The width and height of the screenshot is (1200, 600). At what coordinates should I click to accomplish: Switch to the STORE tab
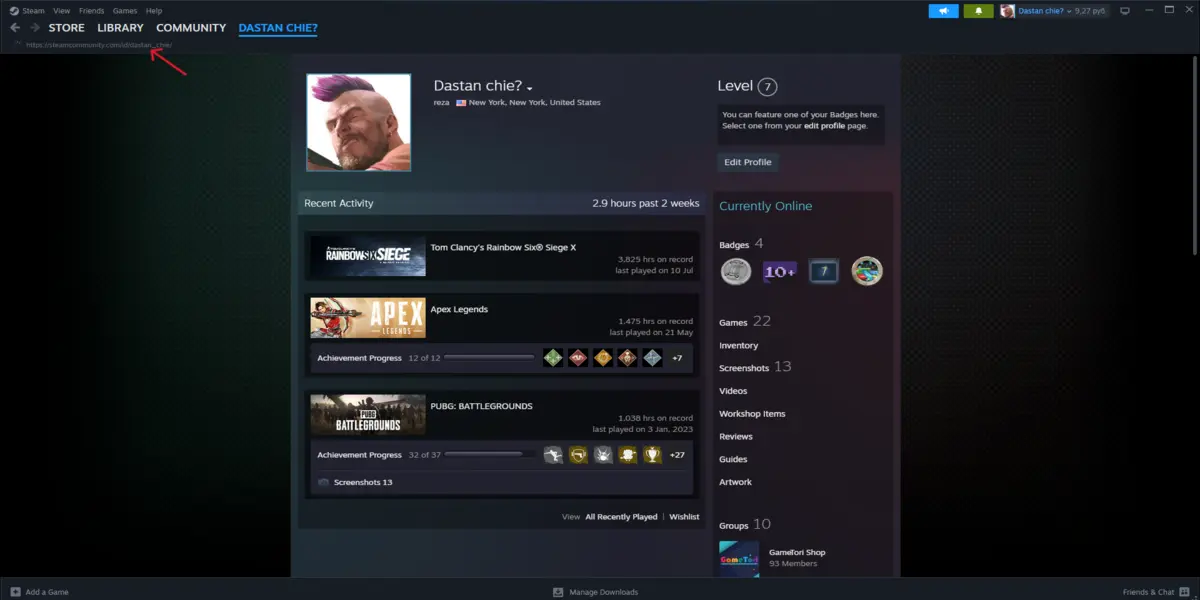[x=67, y=28]
